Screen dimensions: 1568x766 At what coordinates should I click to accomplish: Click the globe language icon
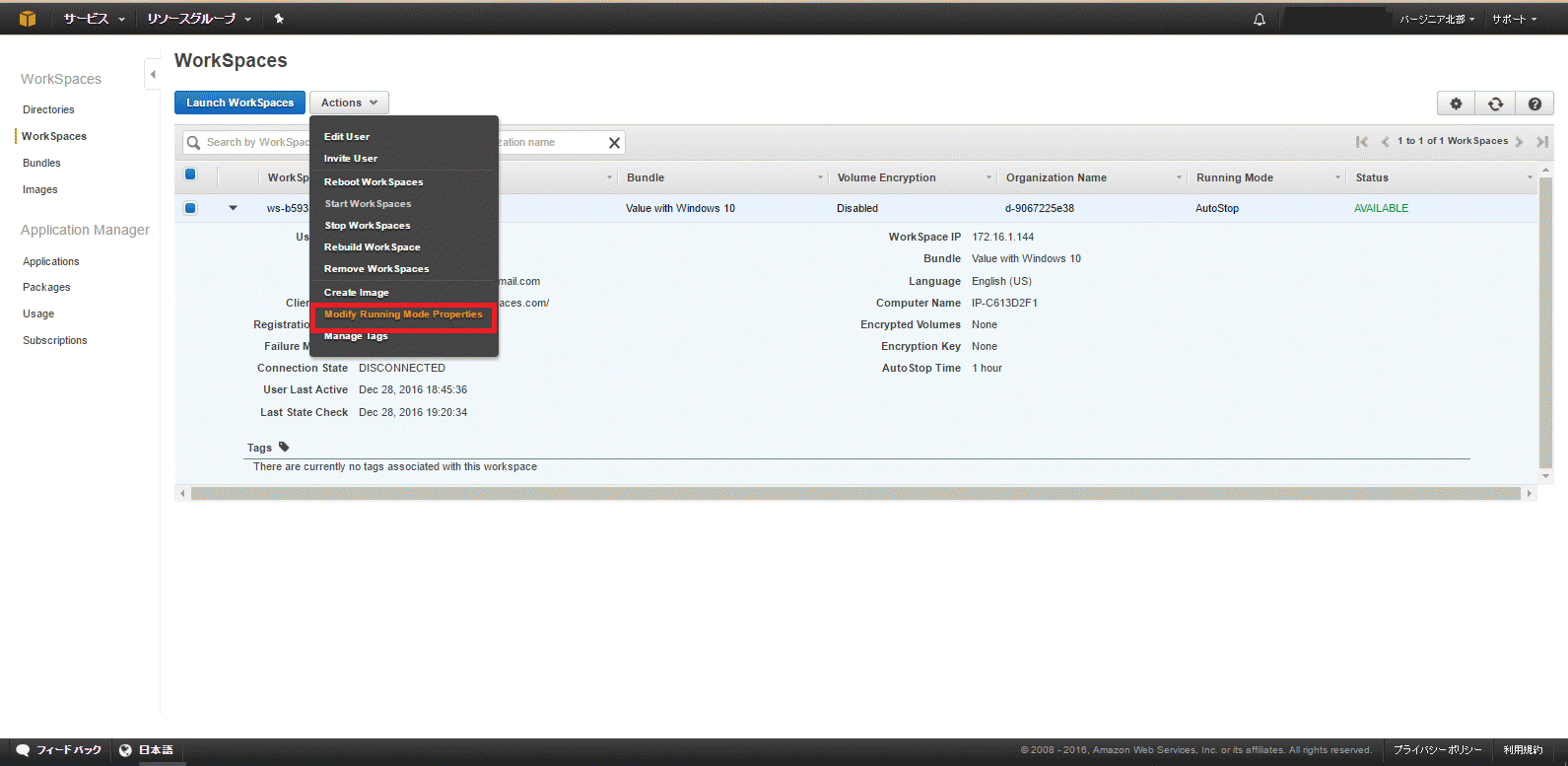click(x=125, y=750)
